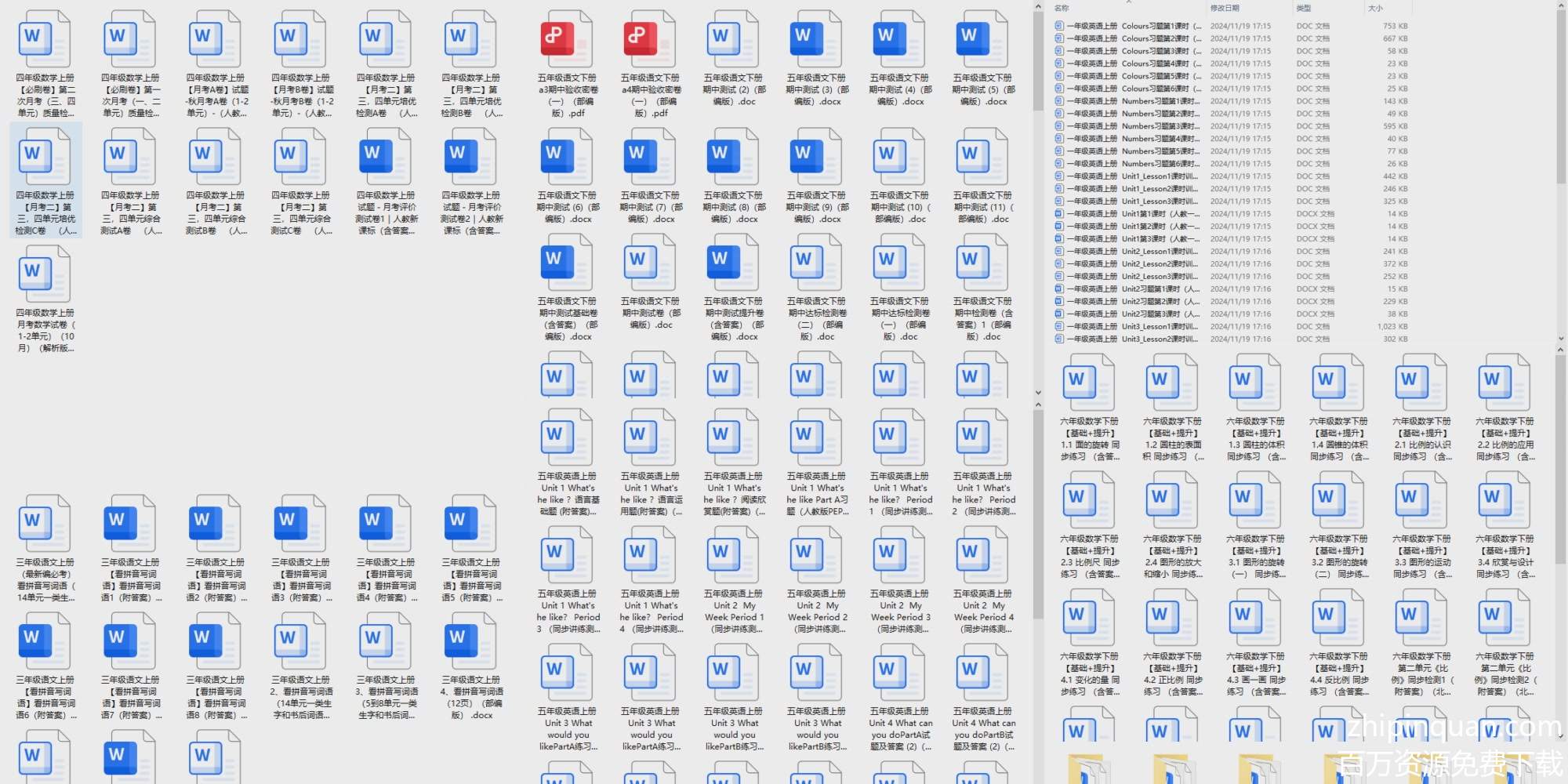
Task: Select the 五年级语文下册 期中测试 (5) Word icon
Action: pos(982,38)
